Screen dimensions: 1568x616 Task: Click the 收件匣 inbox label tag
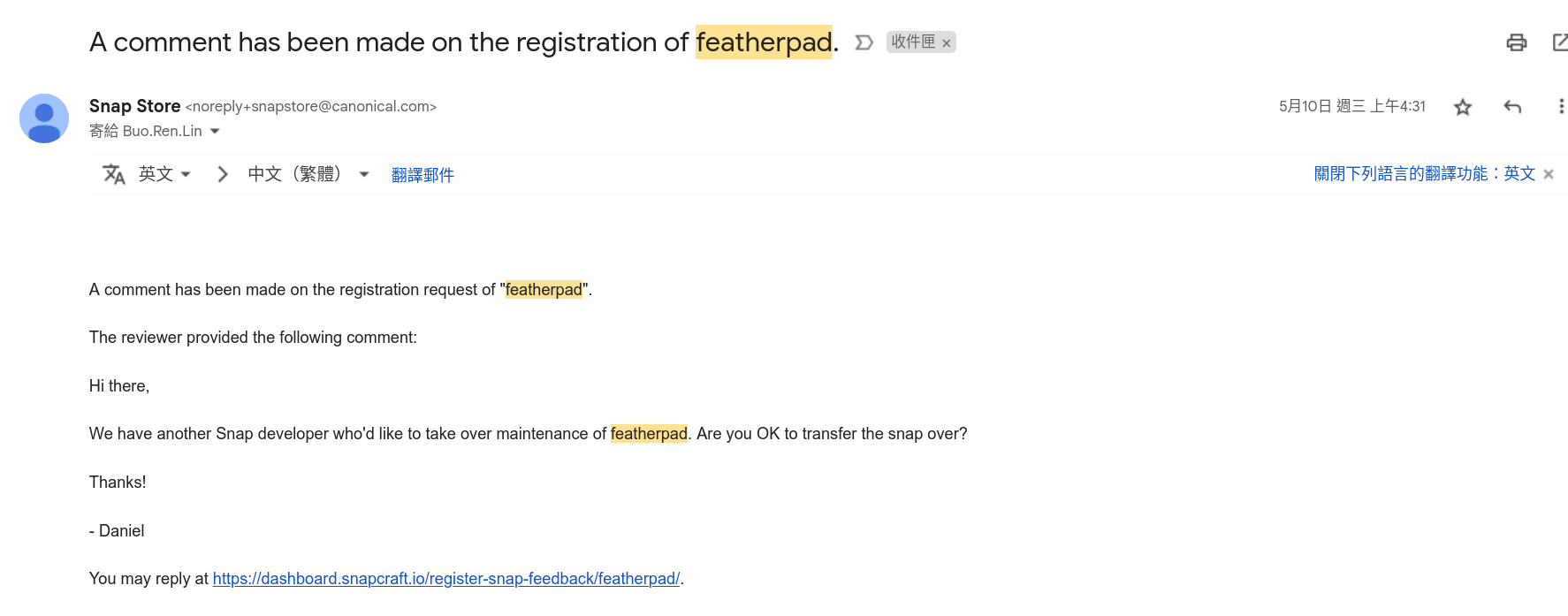point(913,42)
